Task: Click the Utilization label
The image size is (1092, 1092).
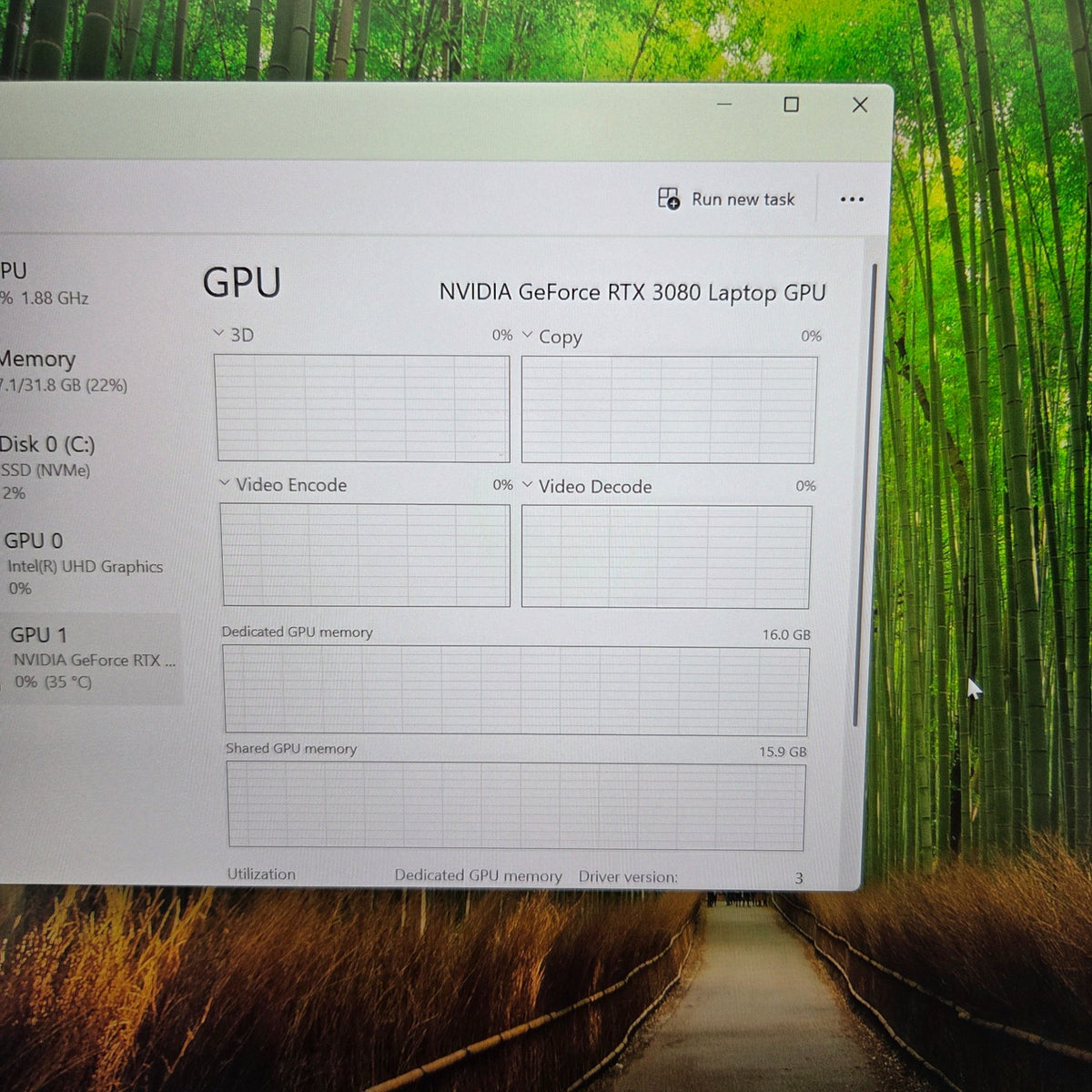Action: point(261,874)
